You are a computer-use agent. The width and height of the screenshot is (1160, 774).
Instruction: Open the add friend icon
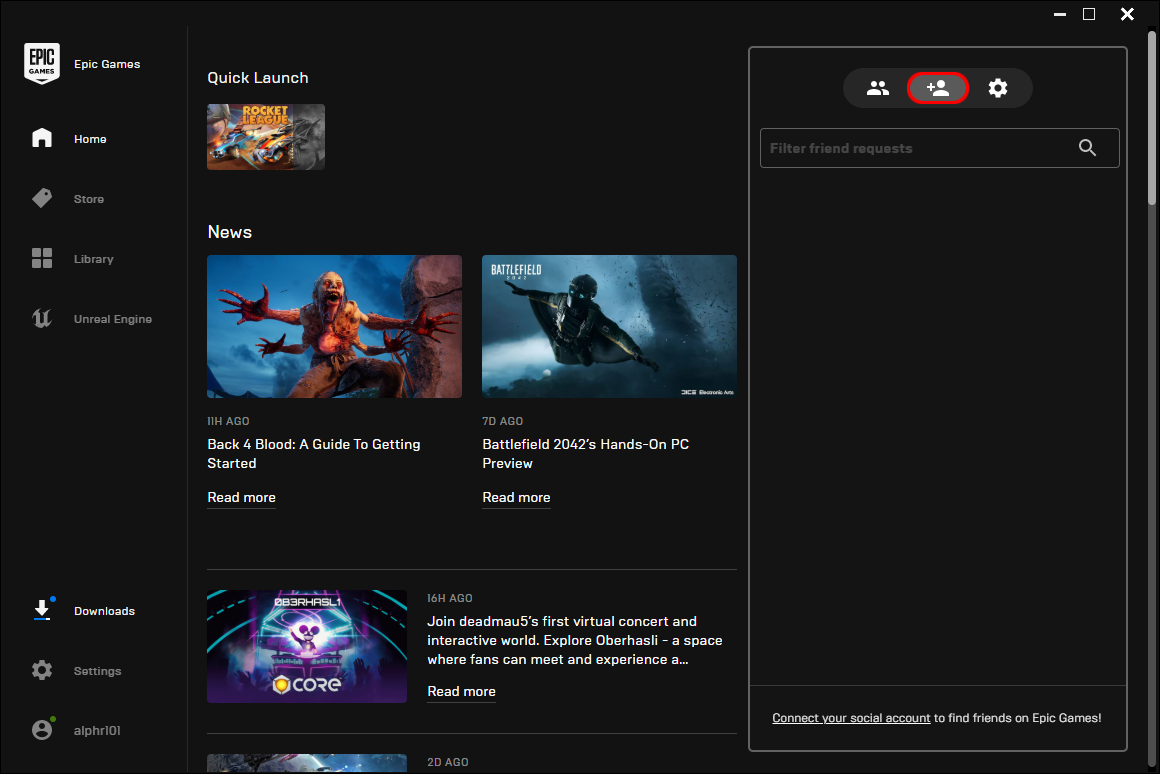coord(937,88)
